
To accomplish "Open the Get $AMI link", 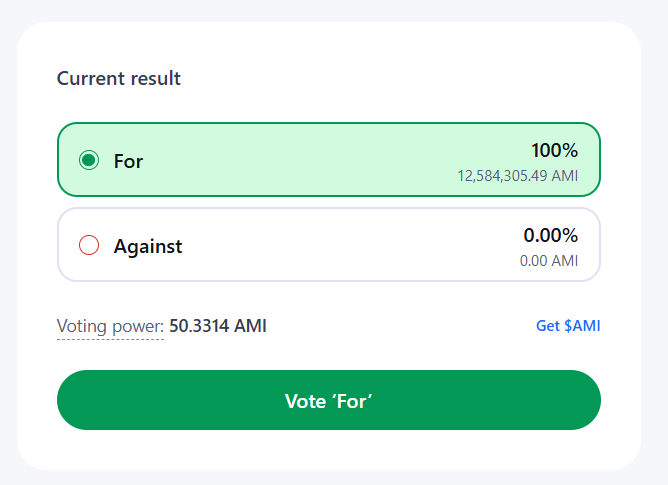I will click(x=568, y=326).
